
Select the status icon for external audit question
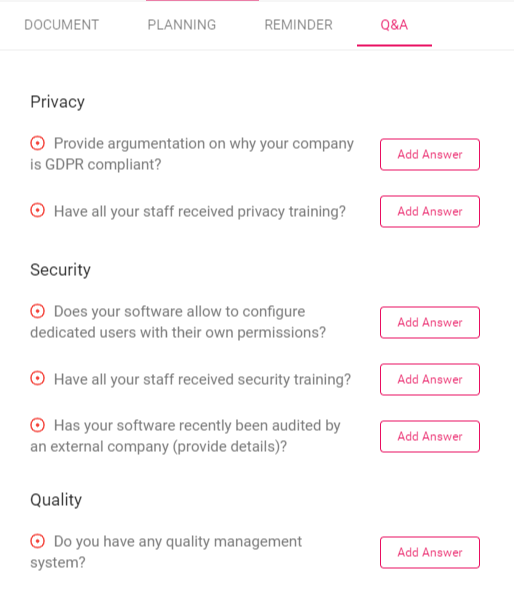[38, 425]
